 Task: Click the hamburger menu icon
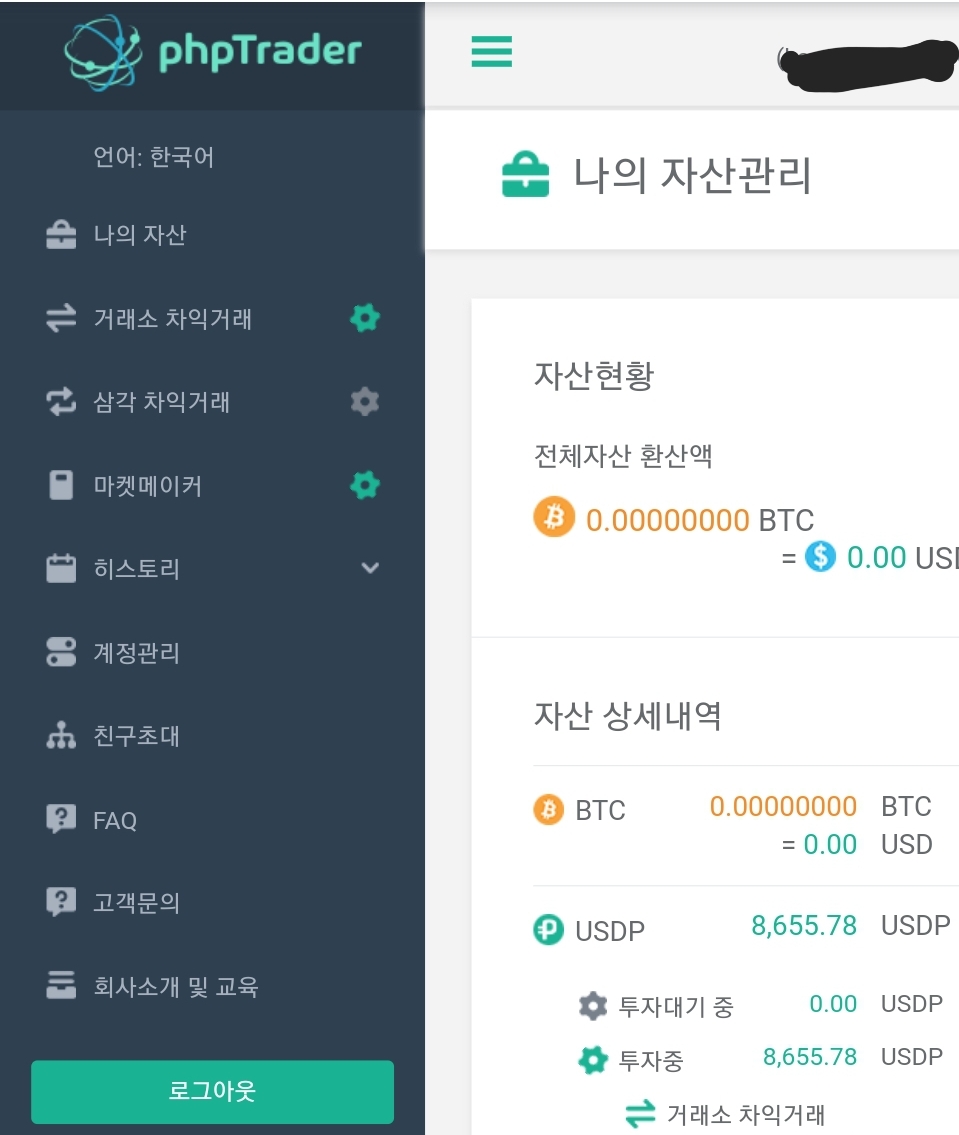(491, 52)
